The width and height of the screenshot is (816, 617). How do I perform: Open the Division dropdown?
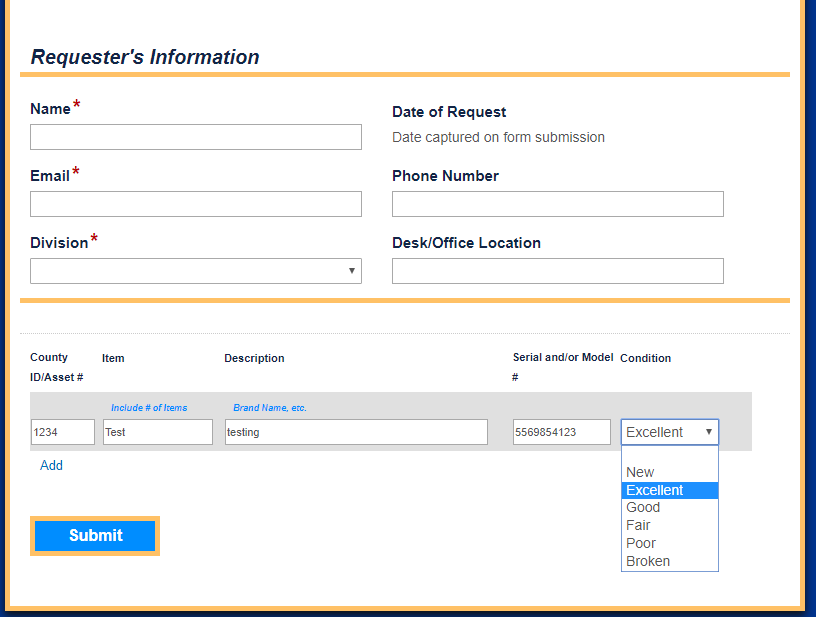point(195,271)
